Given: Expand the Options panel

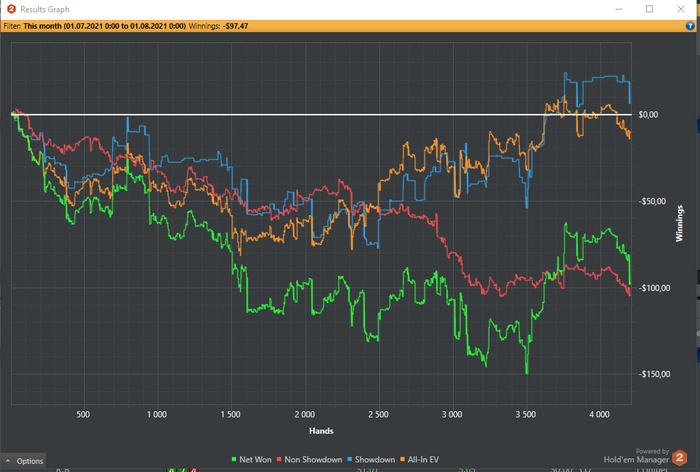Looking at the screenshot, I should click(23, 461).
